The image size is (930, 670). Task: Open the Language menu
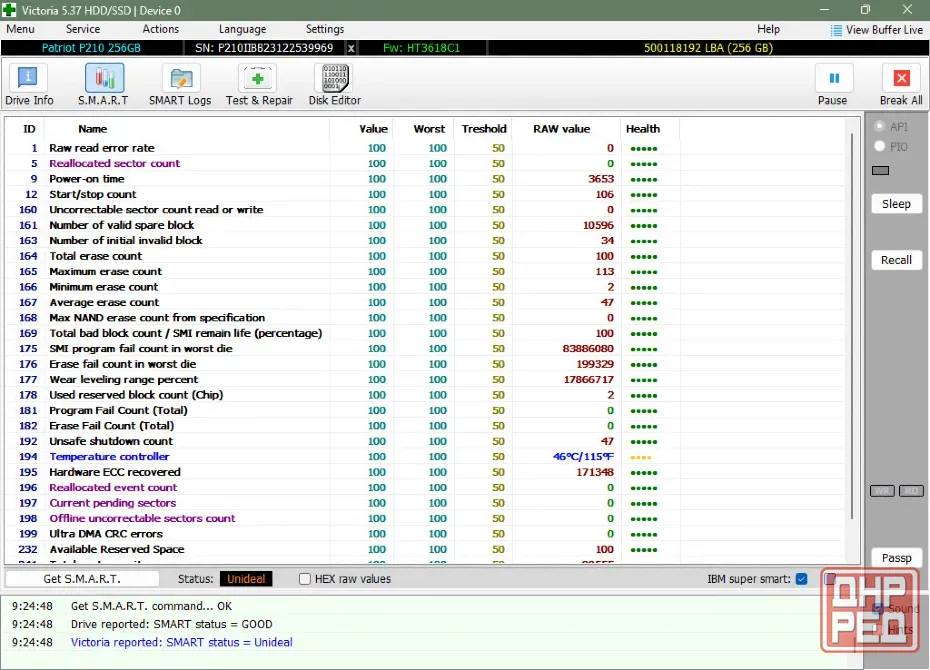coord(242,29)
